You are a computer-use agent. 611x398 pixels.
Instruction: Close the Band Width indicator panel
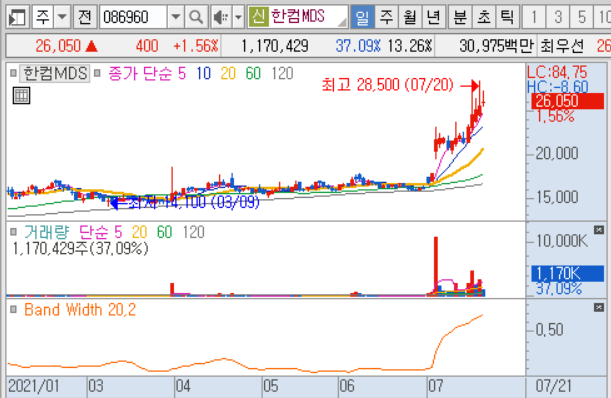point(599,308)
